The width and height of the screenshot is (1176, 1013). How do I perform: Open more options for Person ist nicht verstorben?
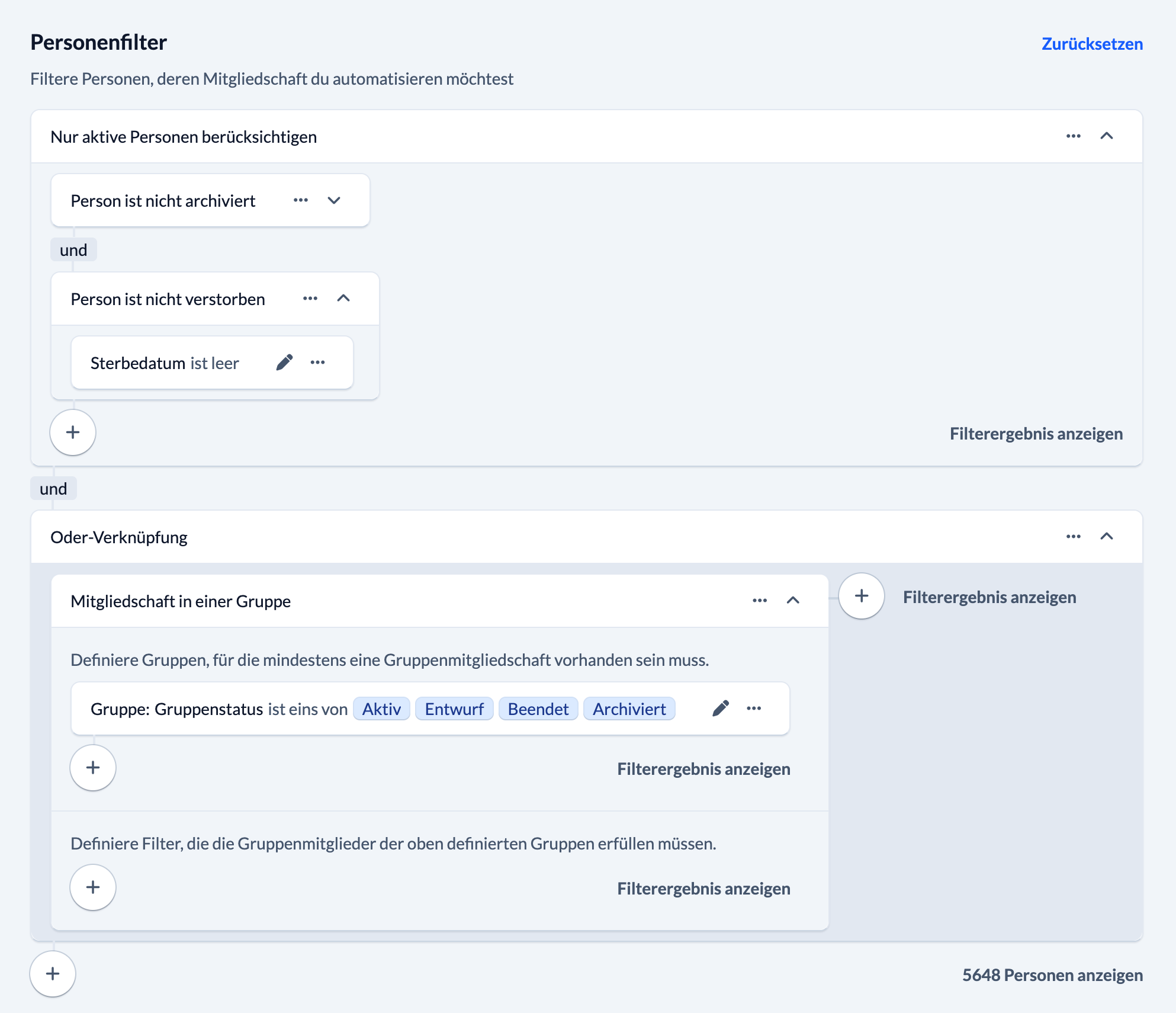[310, 299]
